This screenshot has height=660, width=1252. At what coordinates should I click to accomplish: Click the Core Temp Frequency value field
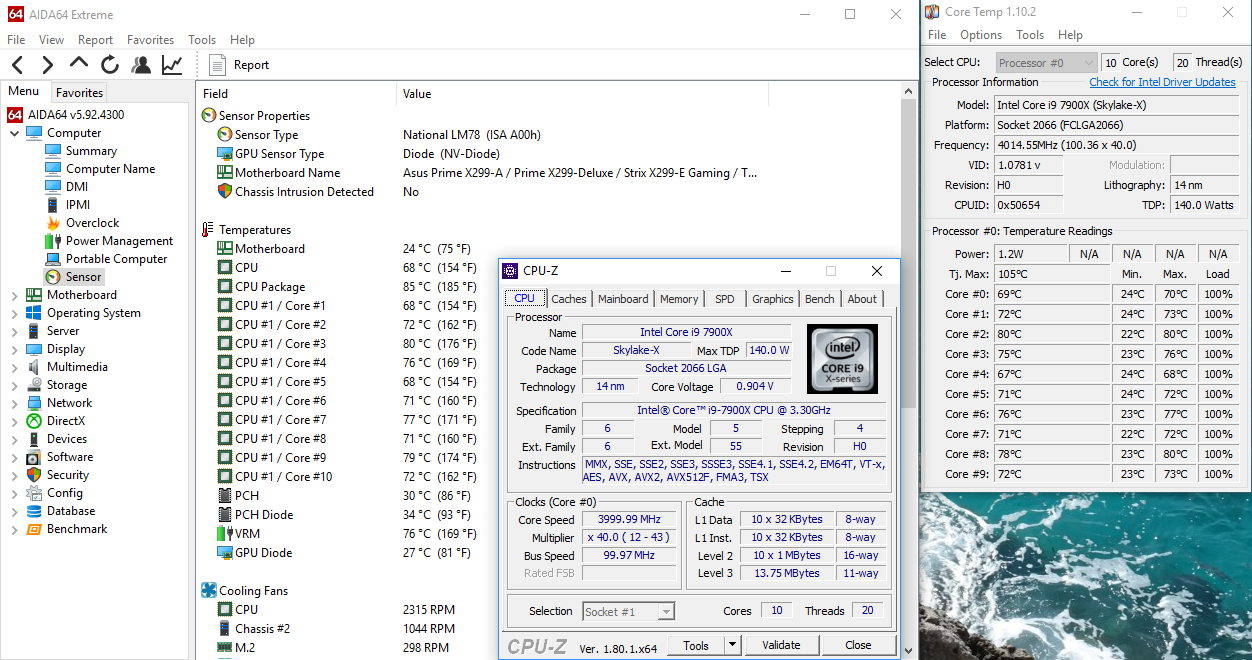tap(1115, 145)
